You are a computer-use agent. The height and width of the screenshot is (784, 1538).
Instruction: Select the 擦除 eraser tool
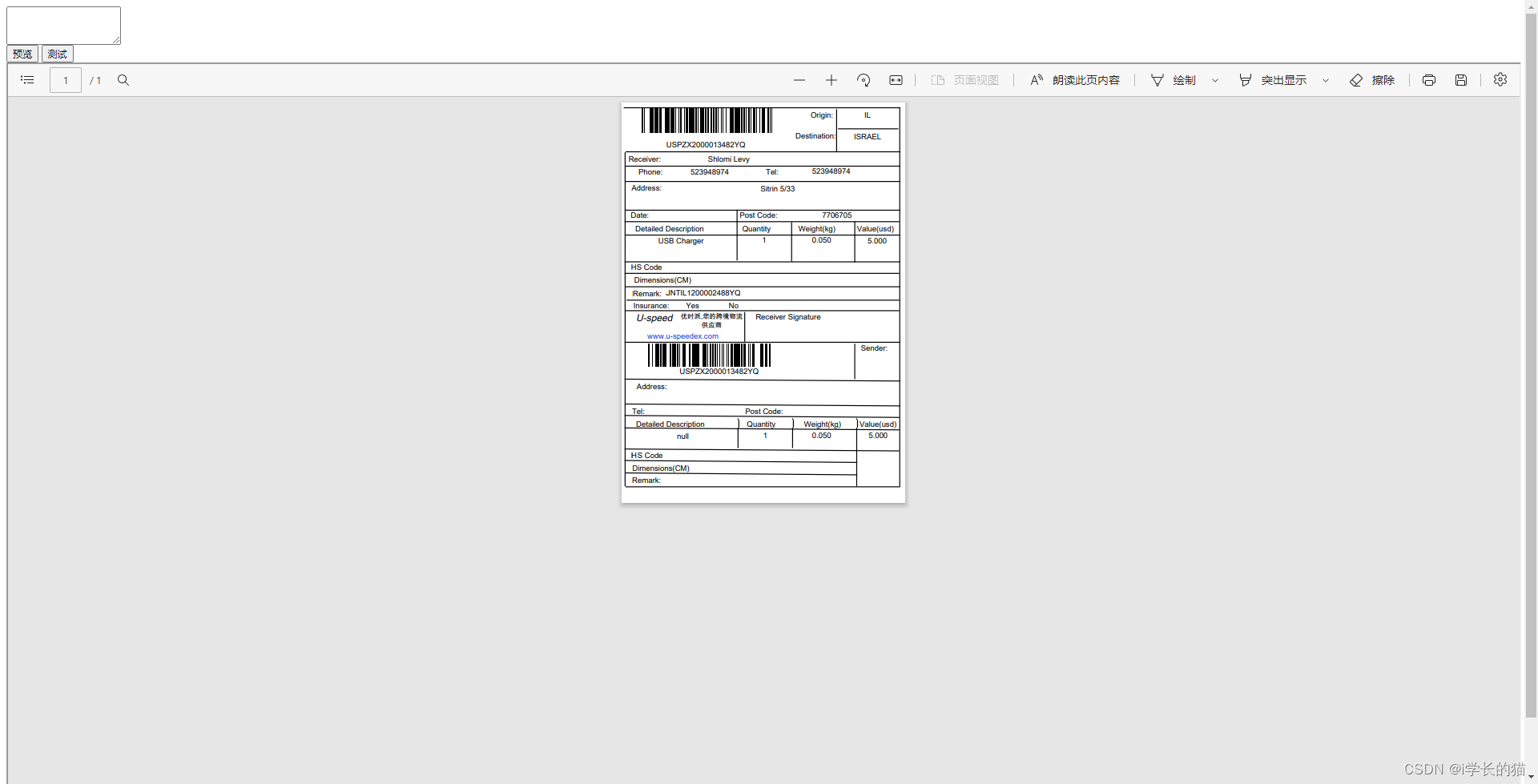(x=1372, y=80)
